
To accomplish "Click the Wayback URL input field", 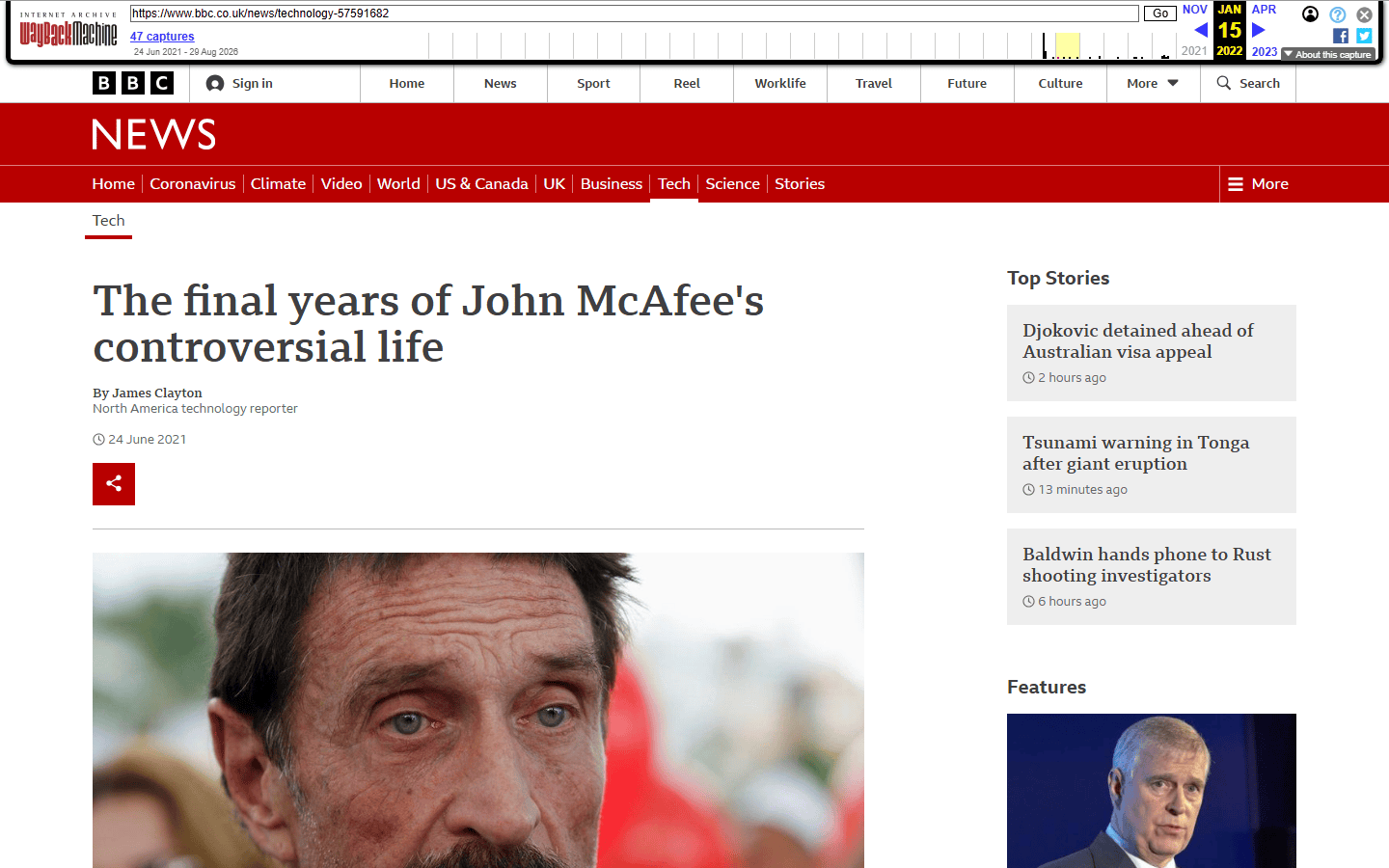I will point(634,14).
